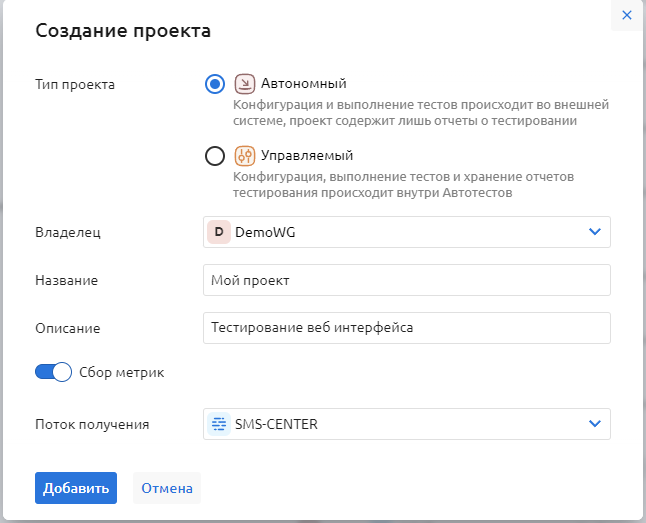Screen dimensions: 646x523
Task: Open the SMS-CENTER stream combo box
Action: click(x=400, y=424)
